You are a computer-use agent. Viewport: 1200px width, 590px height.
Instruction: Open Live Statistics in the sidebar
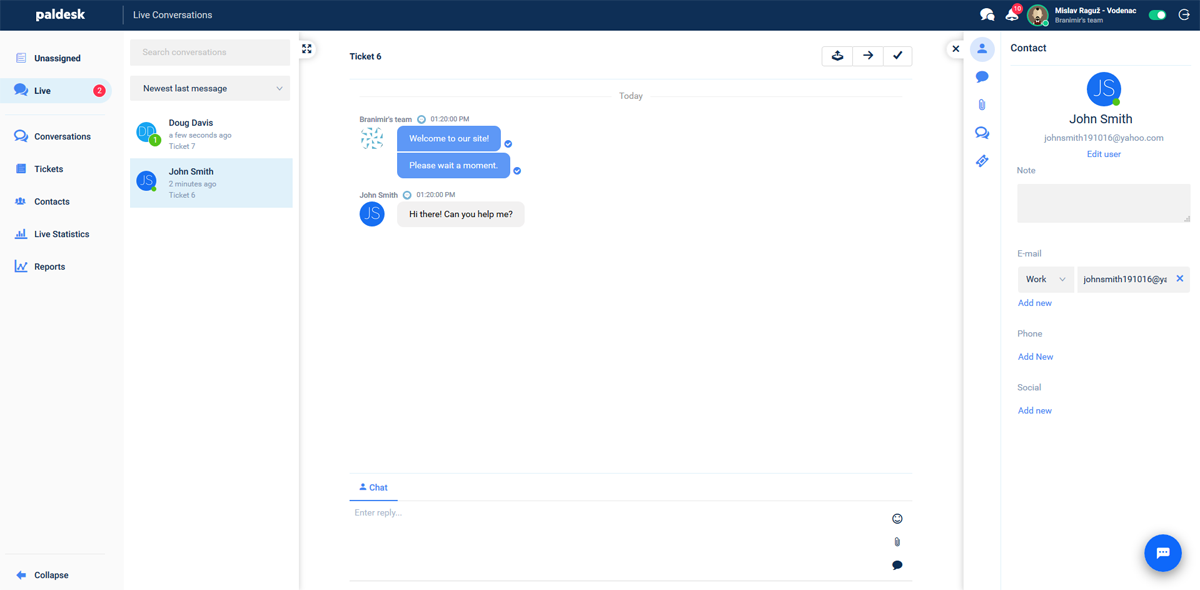[61, 234]
